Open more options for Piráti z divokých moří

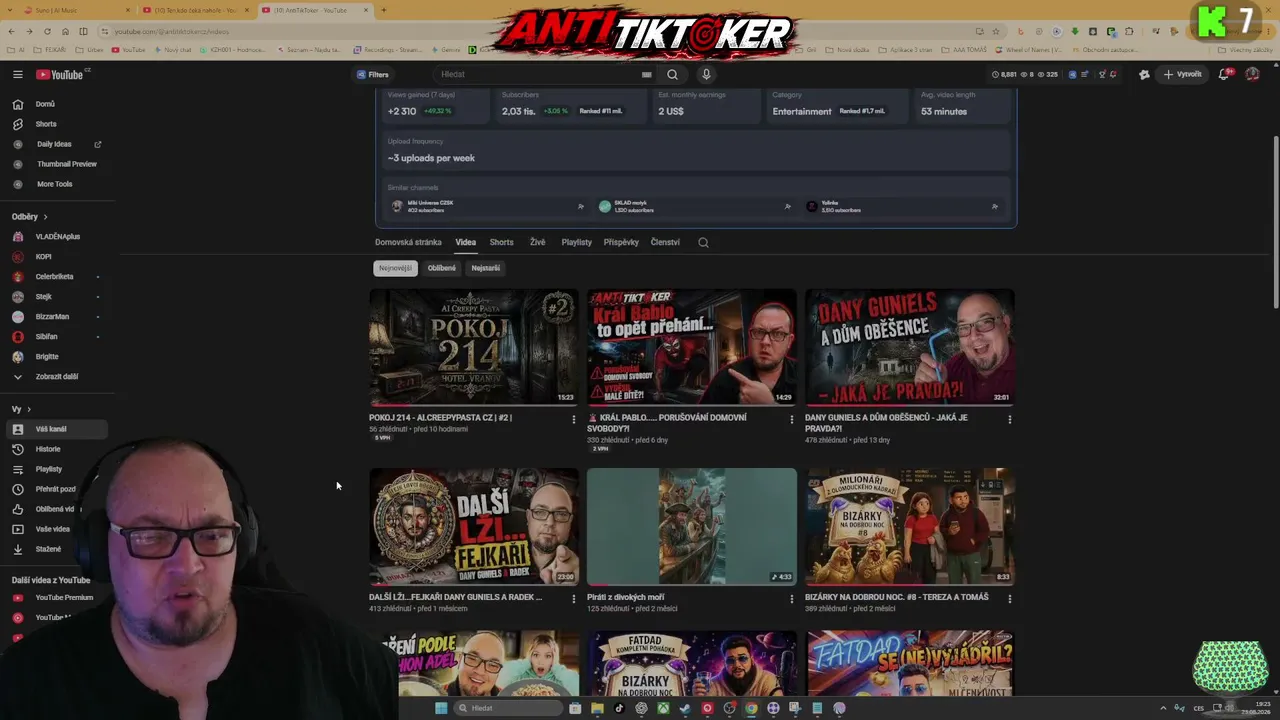pos(792,599)
